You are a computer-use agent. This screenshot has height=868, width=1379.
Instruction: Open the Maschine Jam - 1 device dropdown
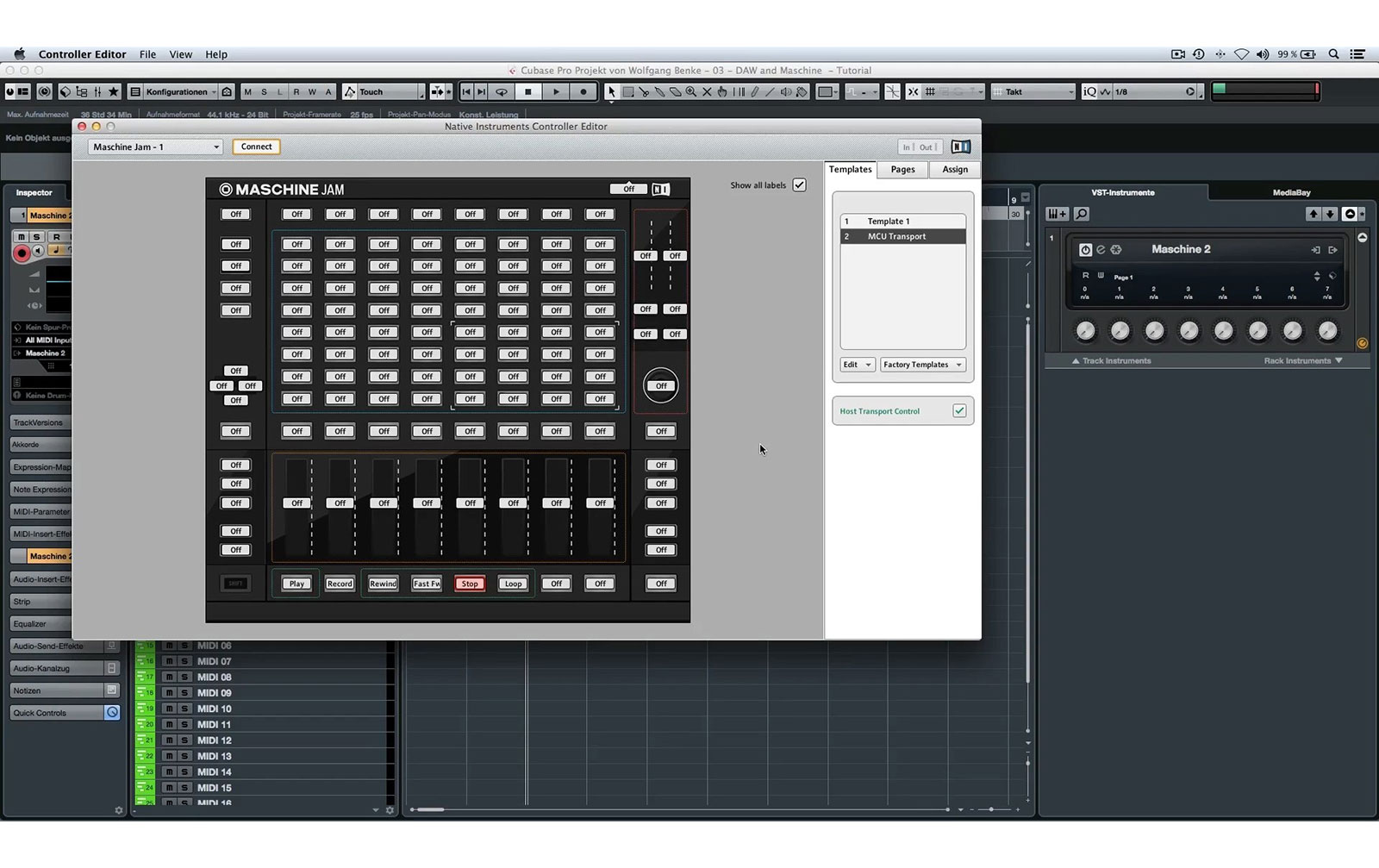(155, 147)
